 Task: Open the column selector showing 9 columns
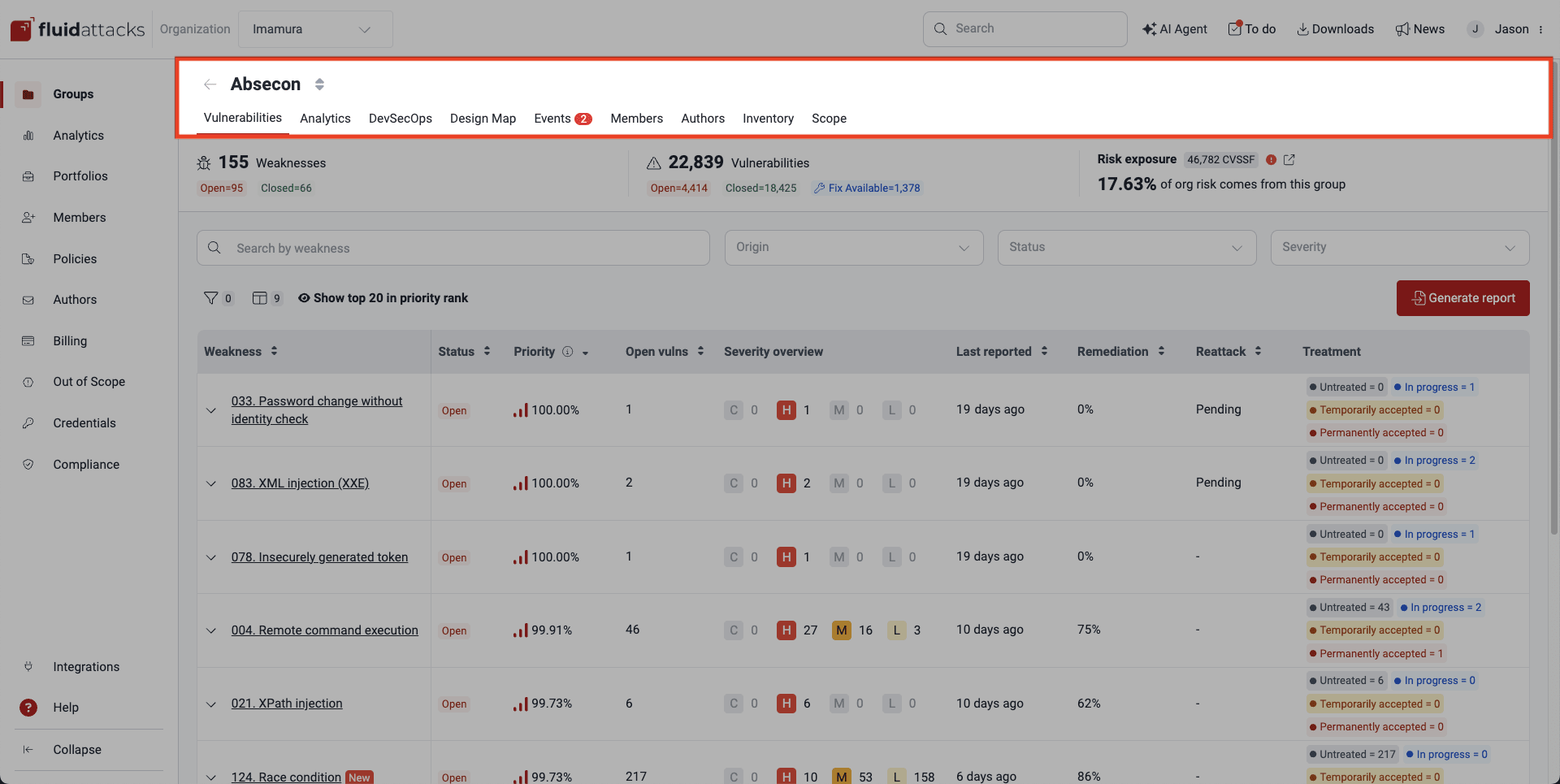click(261, 298)
